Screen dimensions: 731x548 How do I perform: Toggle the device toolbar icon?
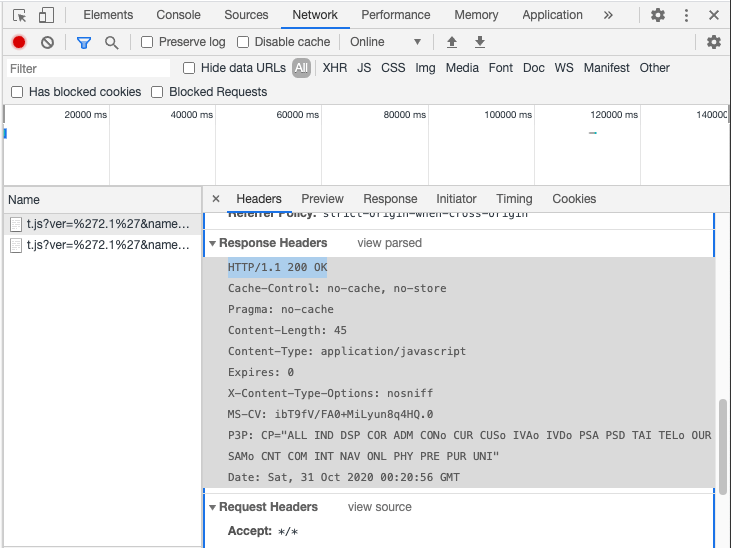pos(46,15)
